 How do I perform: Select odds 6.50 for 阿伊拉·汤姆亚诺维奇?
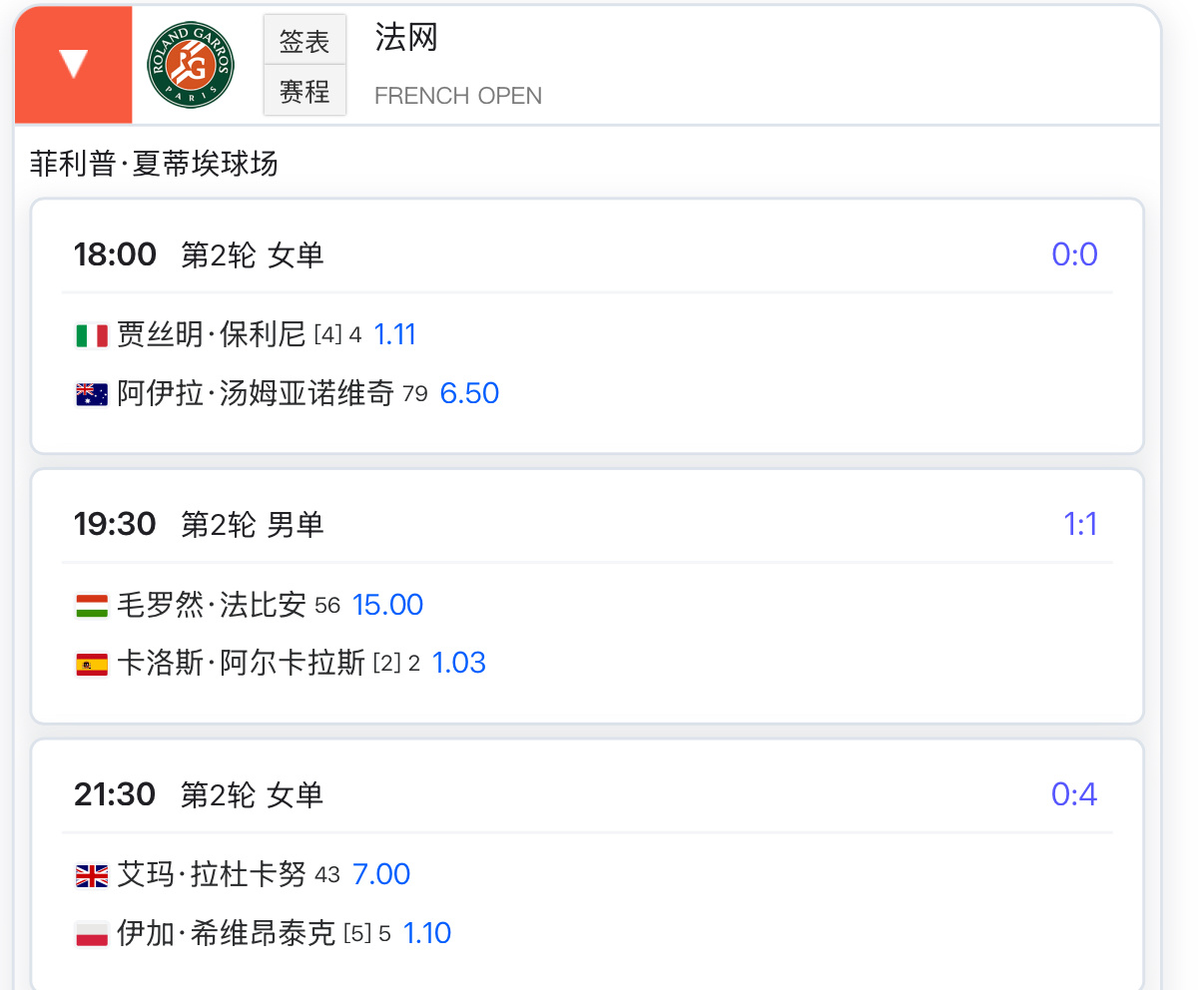tap(469, 393)
